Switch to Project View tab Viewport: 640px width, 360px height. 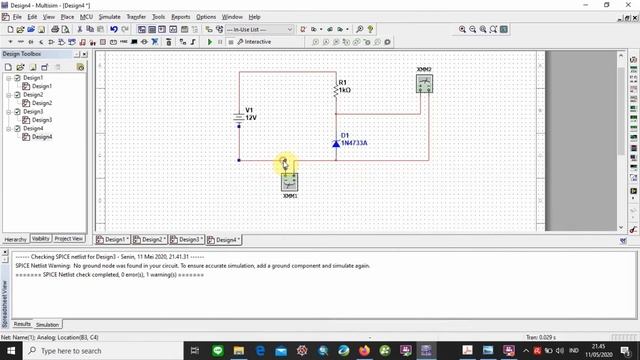[x=69, y=239]
